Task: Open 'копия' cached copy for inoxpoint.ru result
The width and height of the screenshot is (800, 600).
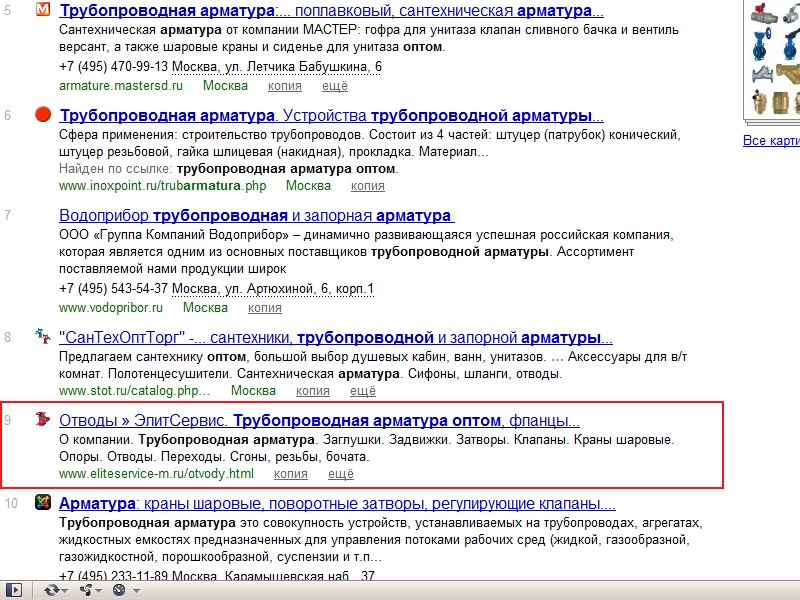Action: 368,186
